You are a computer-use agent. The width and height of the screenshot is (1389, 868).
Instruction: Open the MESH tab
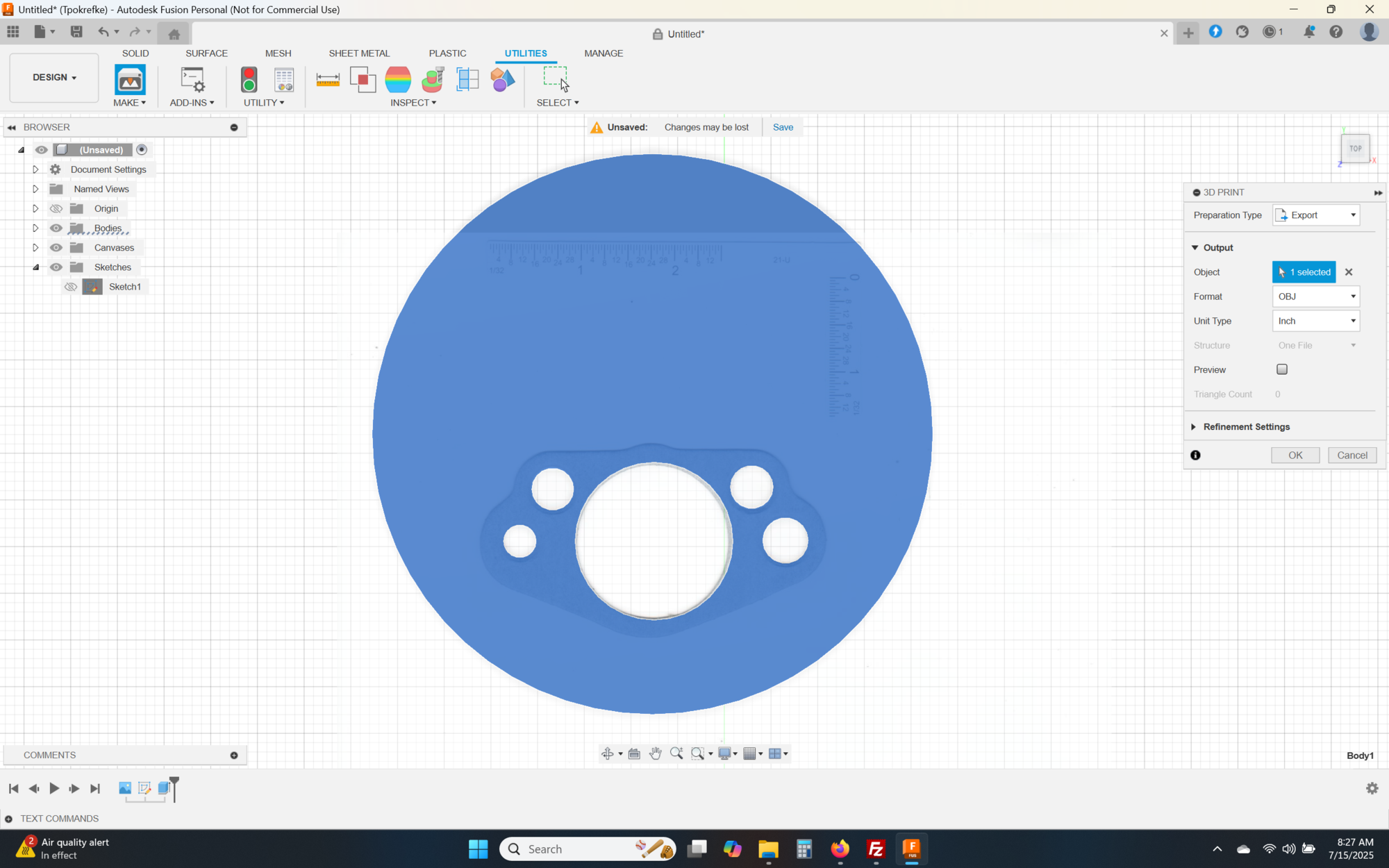pos(278,53)
